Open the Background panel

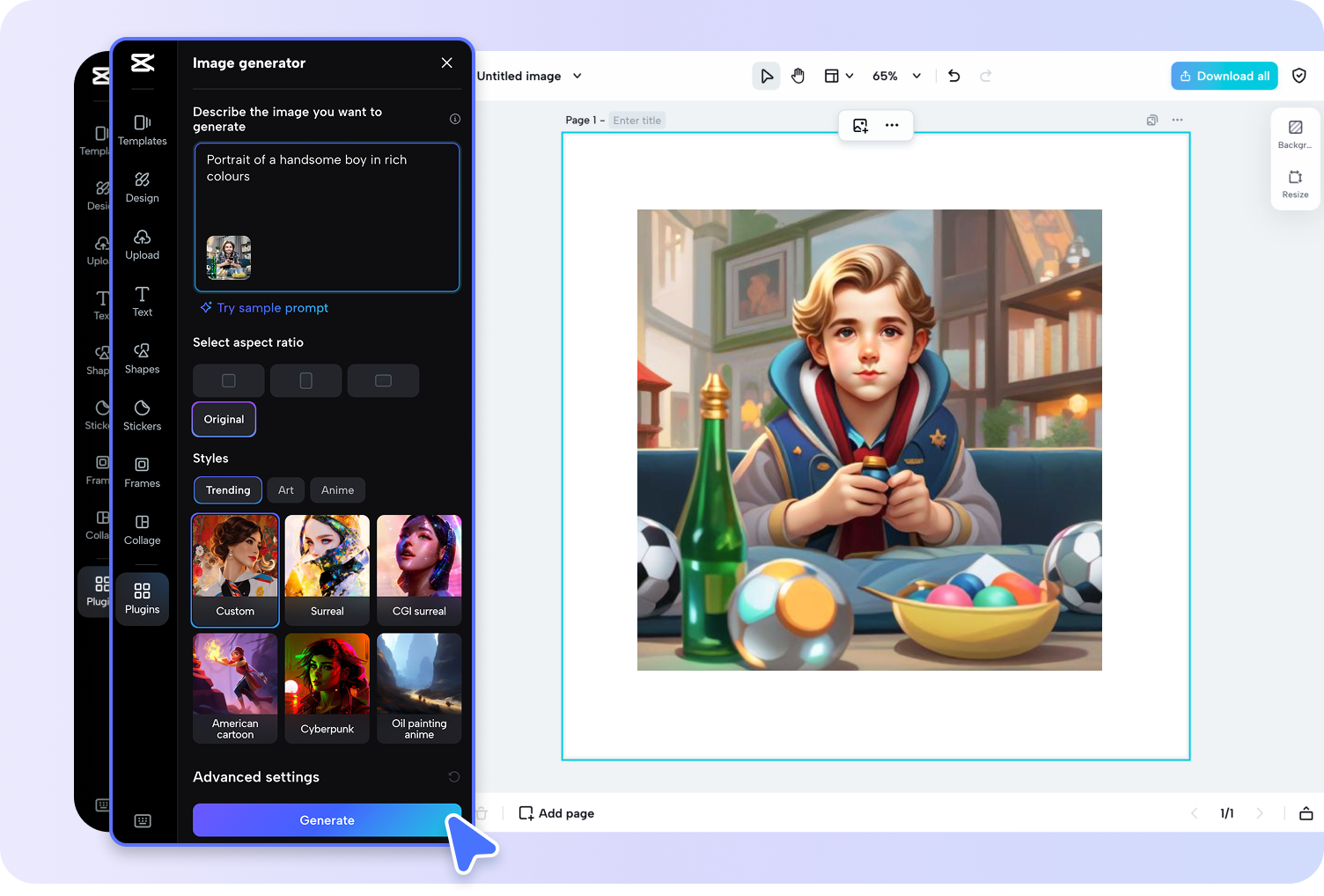(x=1295, y=135)
